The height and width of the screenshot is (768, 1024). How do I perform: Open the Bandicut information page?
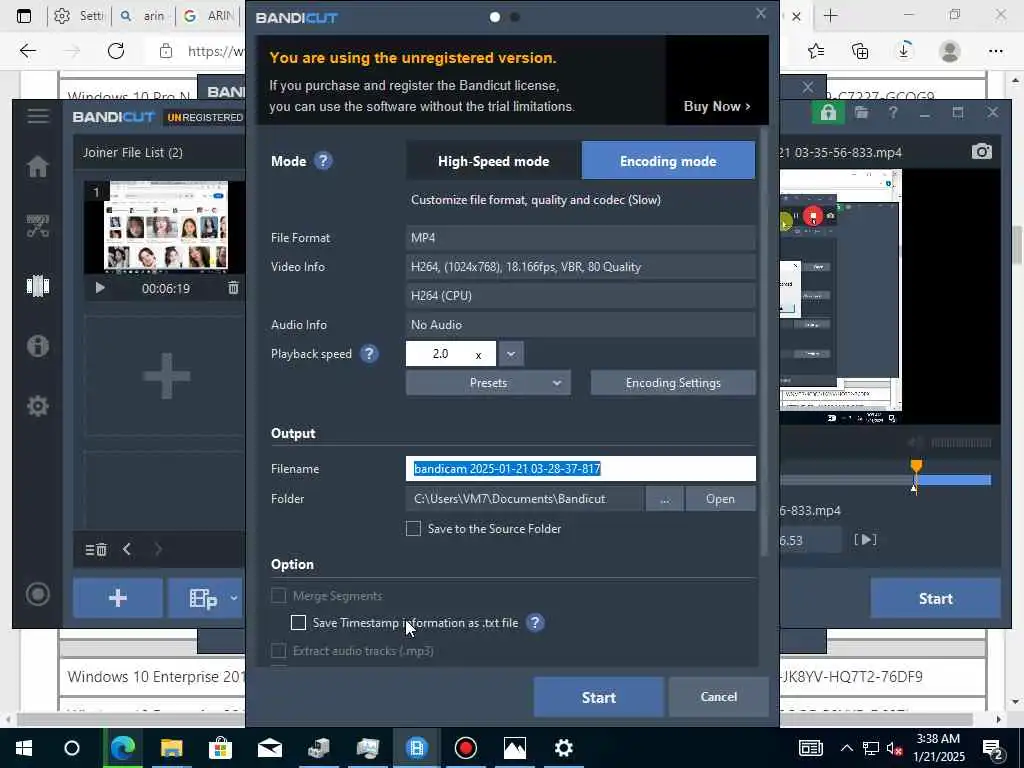[x=38, y=345]
